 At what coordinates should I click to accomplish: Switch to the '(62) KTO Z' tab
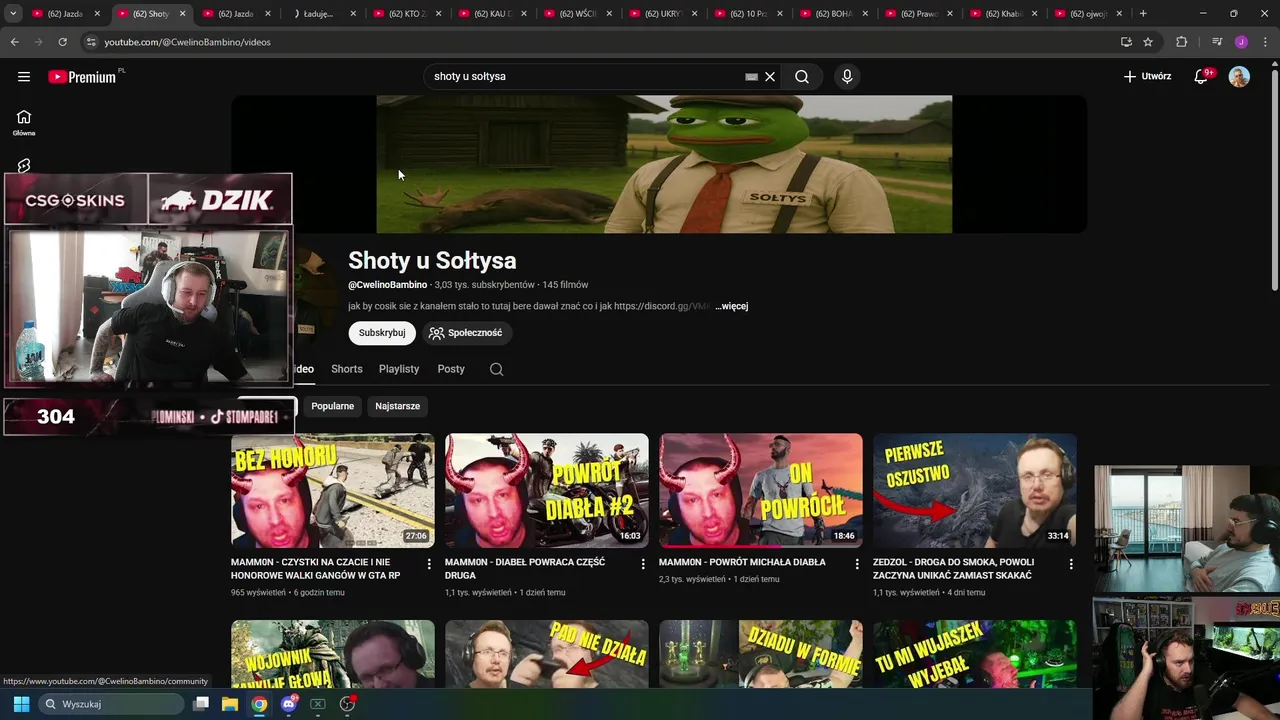(407, 14)
